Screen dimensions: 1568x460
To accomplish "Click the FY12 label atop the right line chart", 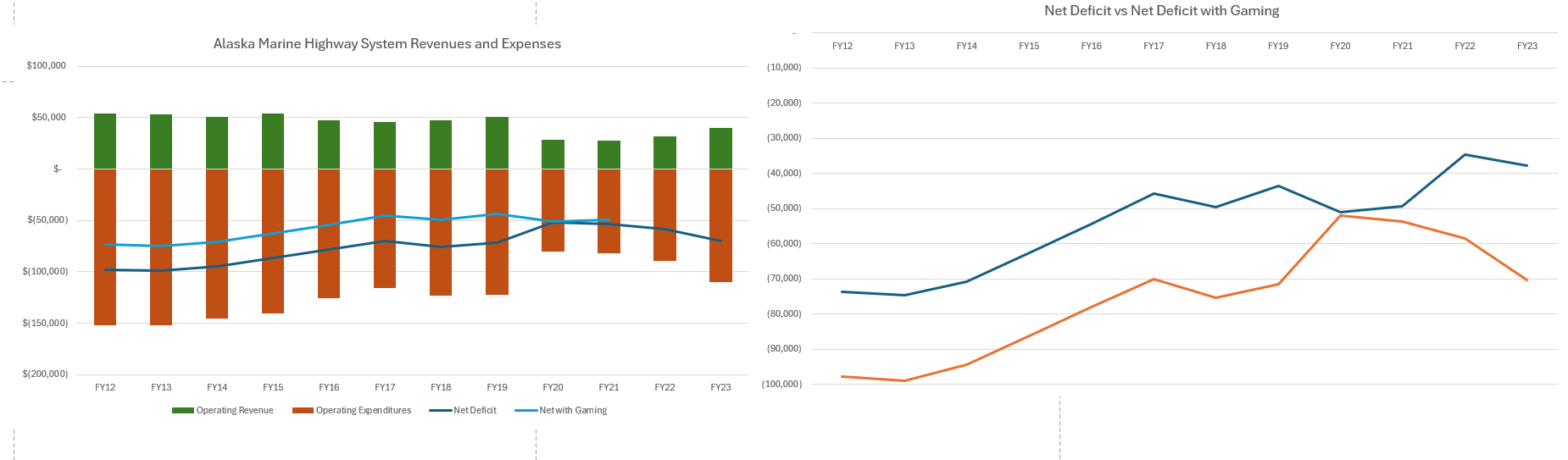I will pyautogui.click(x=842, y=47).
